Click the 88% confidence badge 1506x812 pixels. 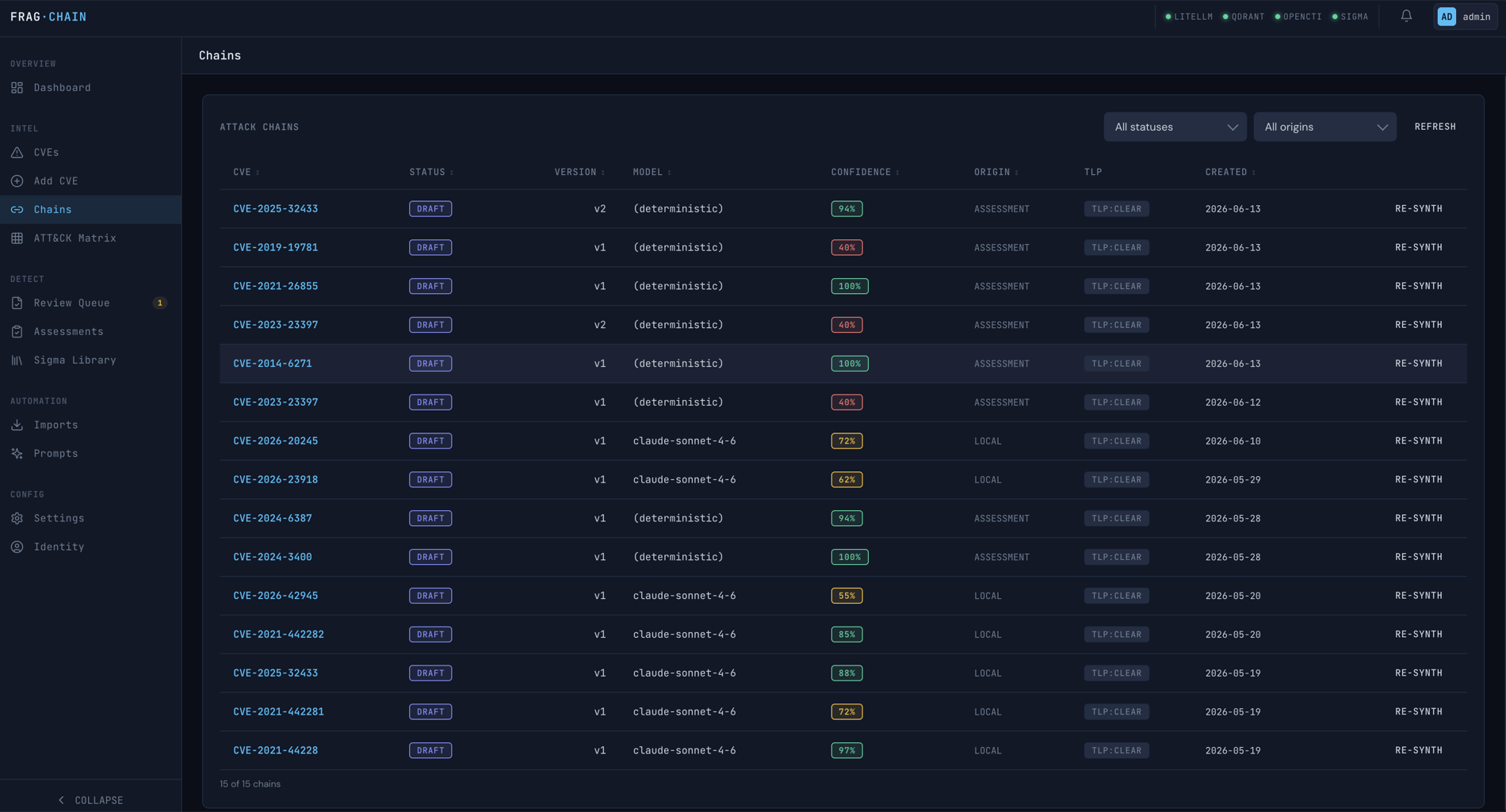click(847, 673)
